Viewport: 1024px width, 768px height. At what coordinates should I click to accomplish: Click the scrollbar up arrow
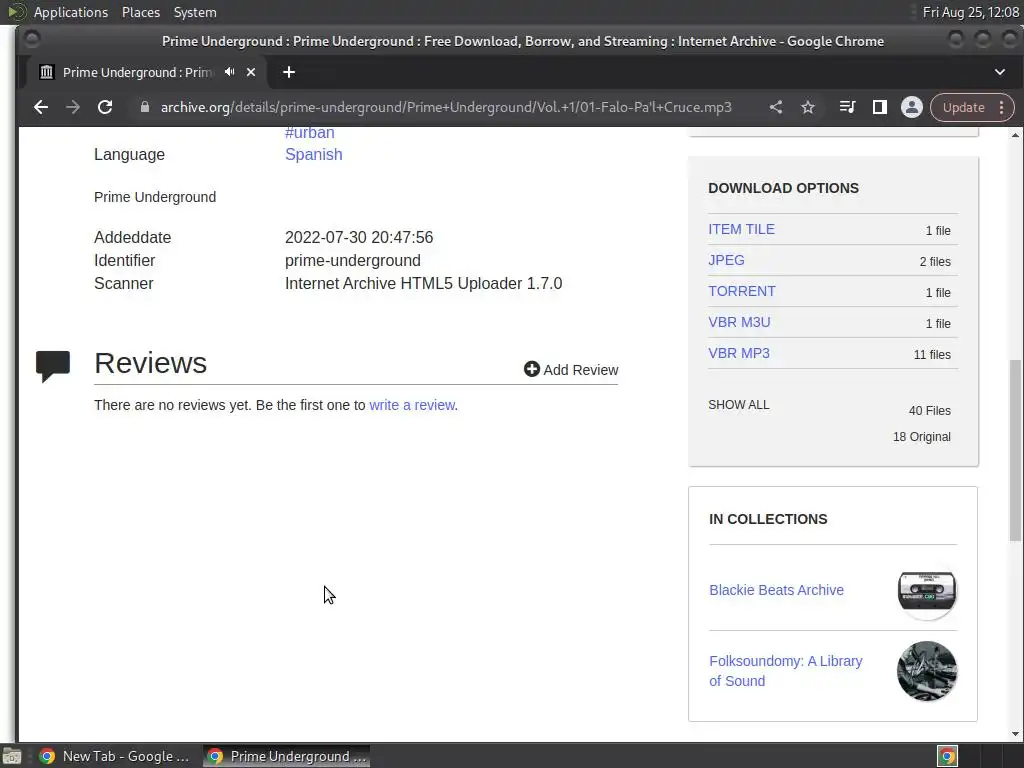click(1015, 135)
